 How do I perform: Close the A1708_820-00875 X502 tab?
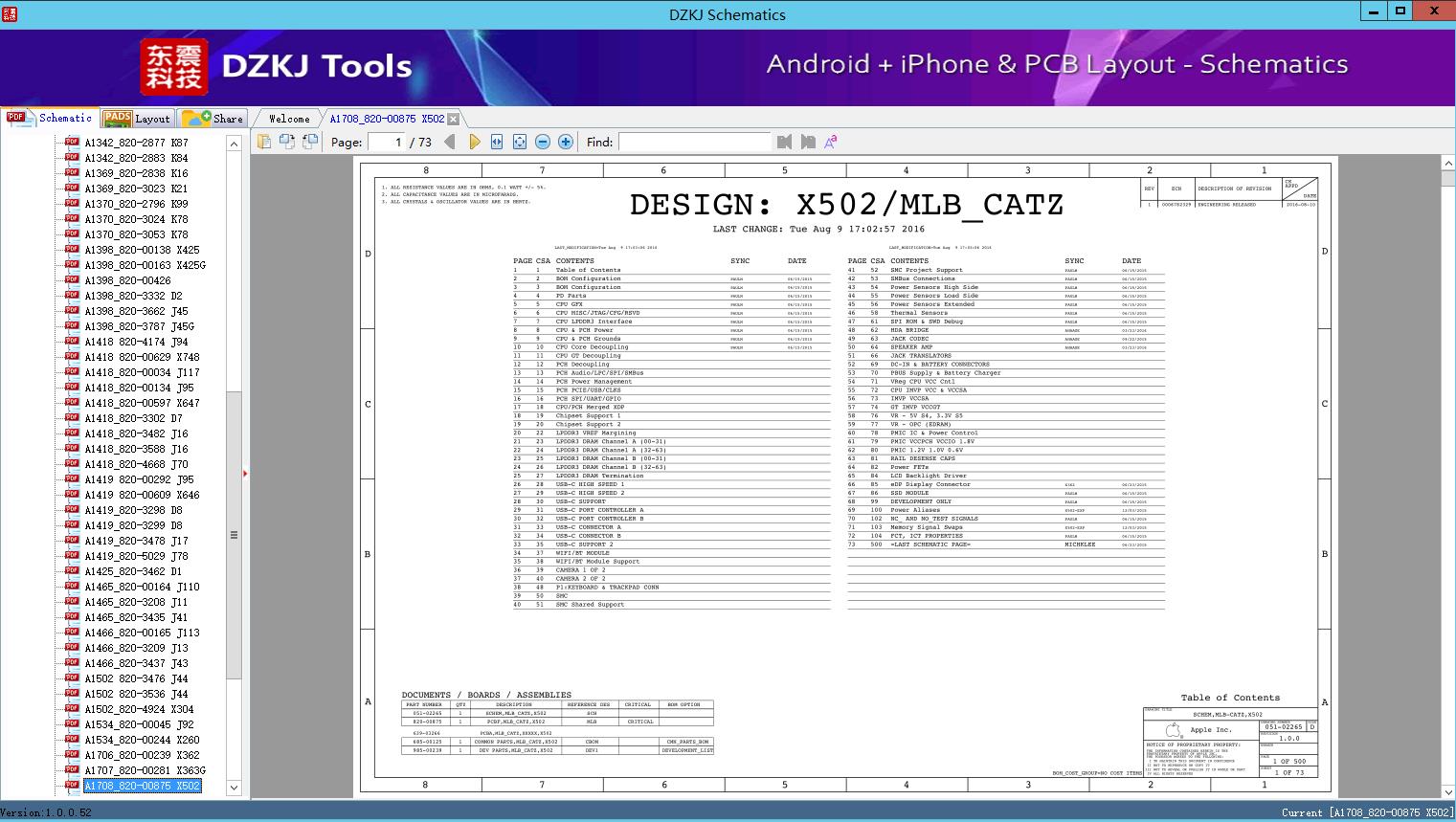pos(454,119)
